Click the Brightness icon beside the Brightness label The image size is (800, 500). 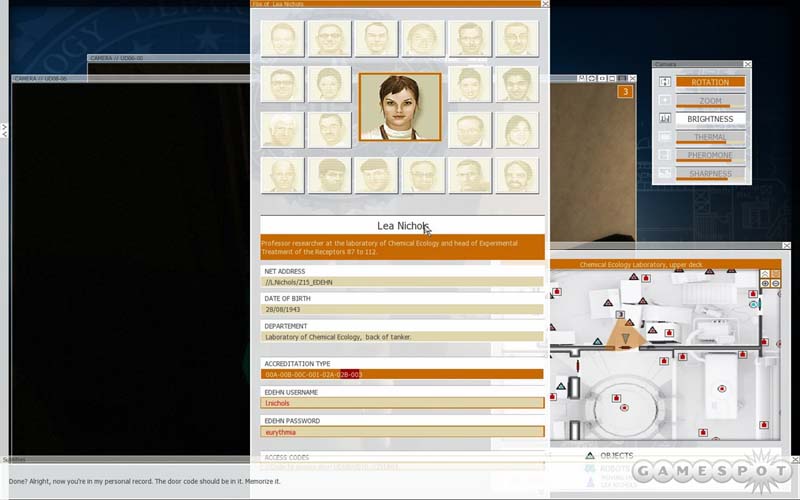665,119
